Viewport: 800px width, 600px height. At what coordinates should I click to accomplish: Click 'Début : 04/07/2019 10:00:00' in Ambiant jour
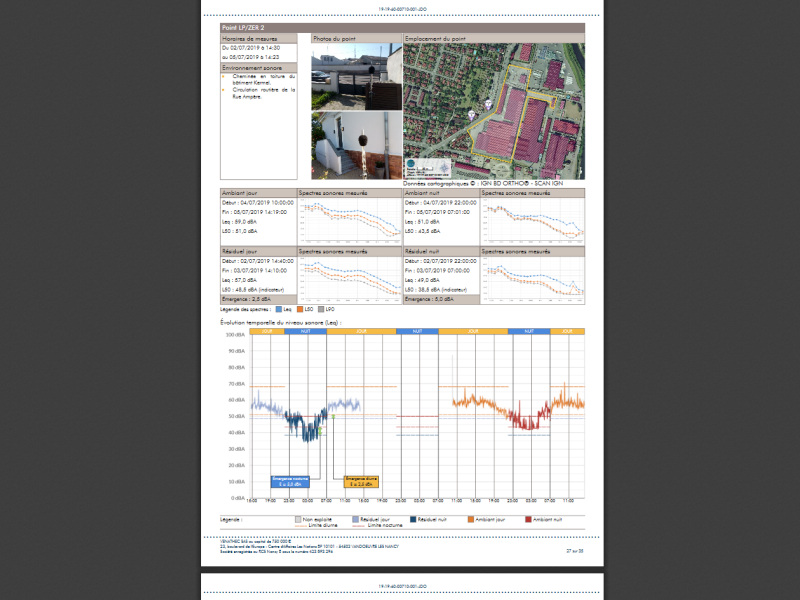[258, 203]
